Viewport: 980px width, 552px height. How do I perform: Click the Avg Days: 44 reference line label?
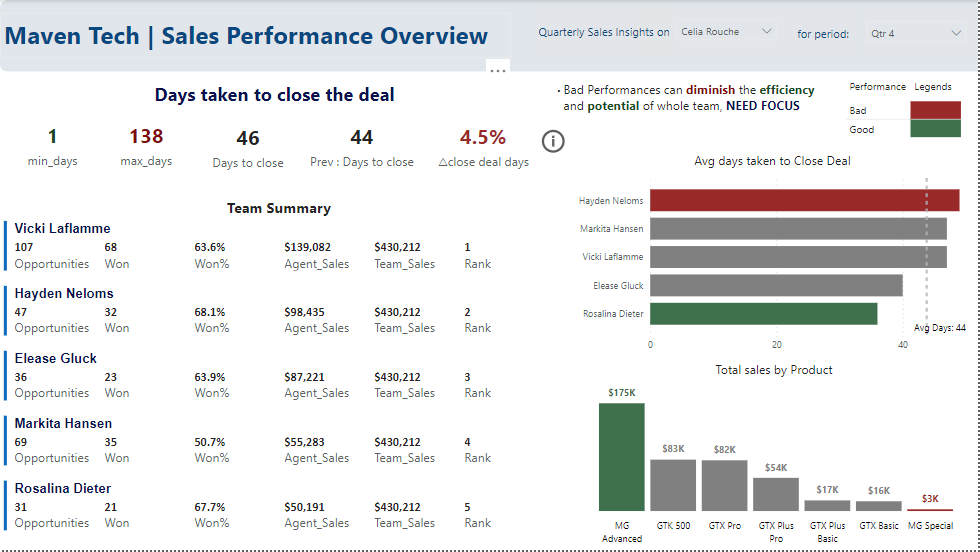click(939, 328)
